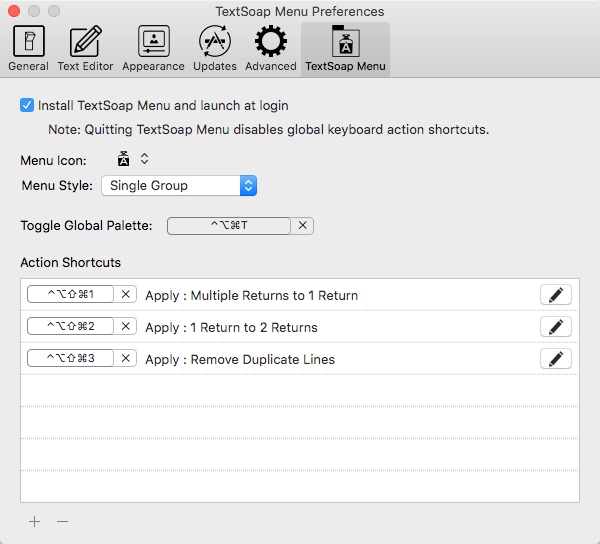The image size is (600, 544).
Task: Select the TextSoap Menu tab
Action: click(345, 48)
